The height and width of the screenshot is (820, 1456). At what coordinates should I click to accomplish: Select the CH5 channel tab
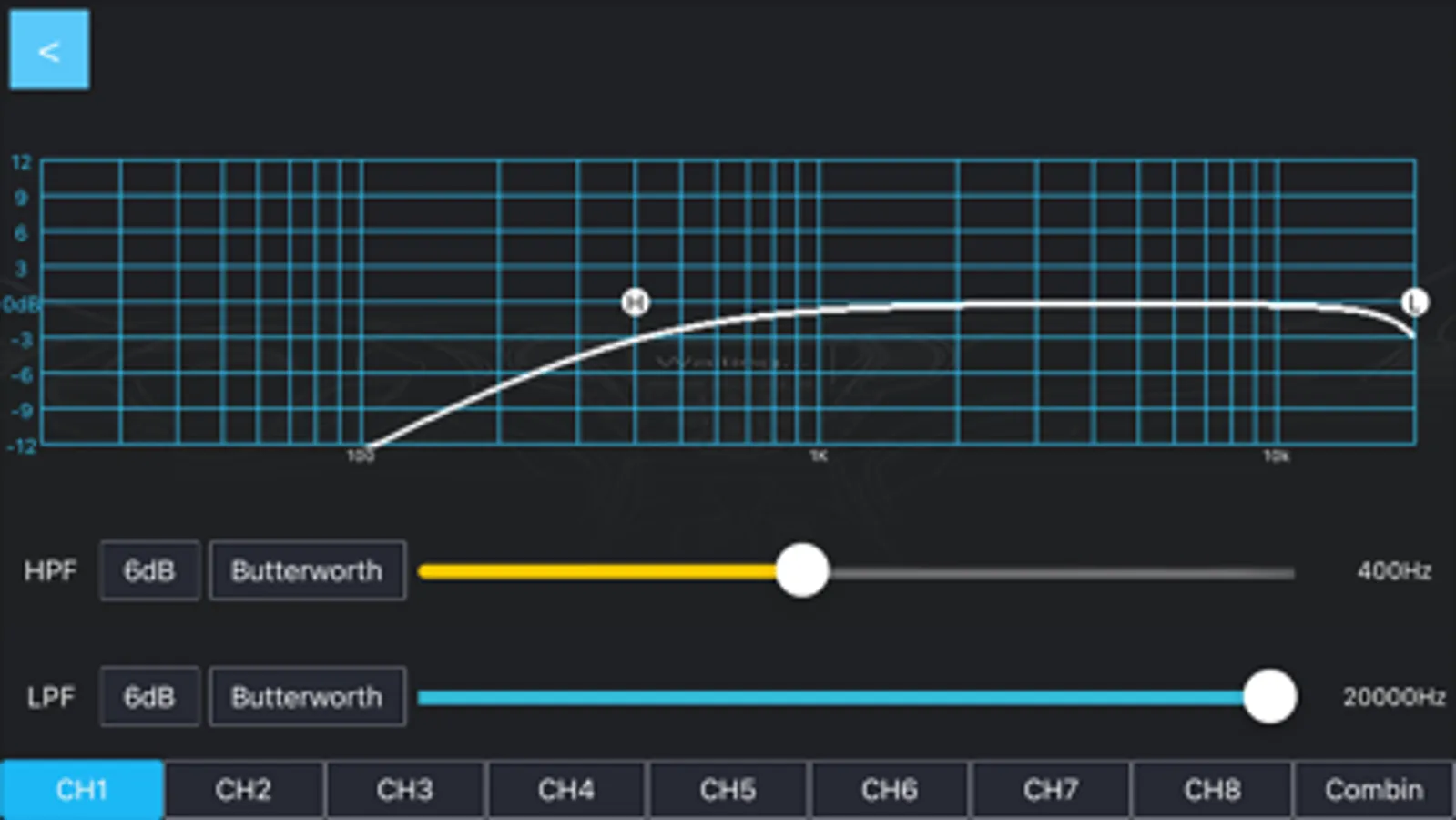point(728,789)
